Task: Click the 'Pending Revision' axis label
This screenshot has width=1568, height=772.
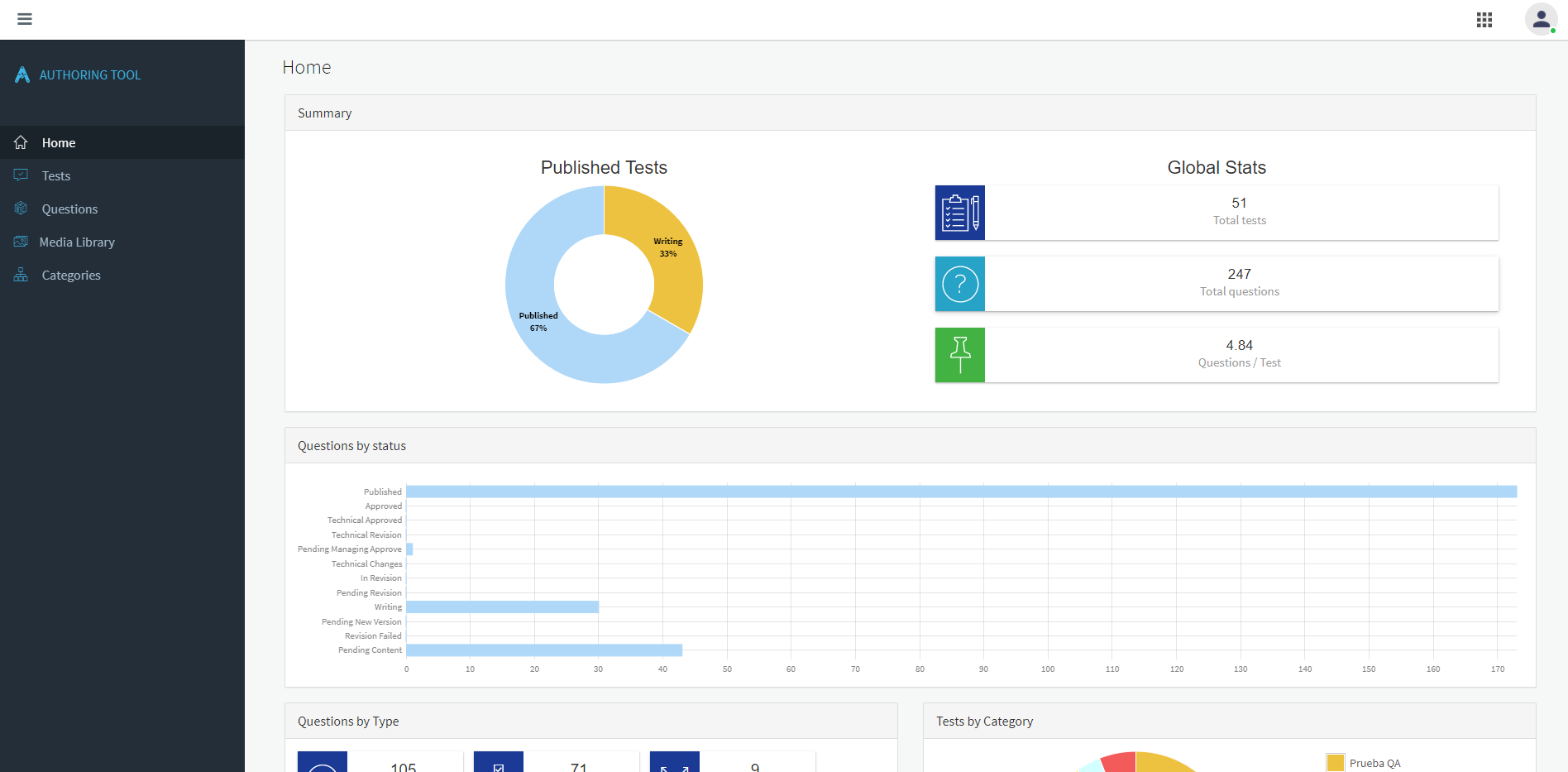Action: [x=369, y=593]
